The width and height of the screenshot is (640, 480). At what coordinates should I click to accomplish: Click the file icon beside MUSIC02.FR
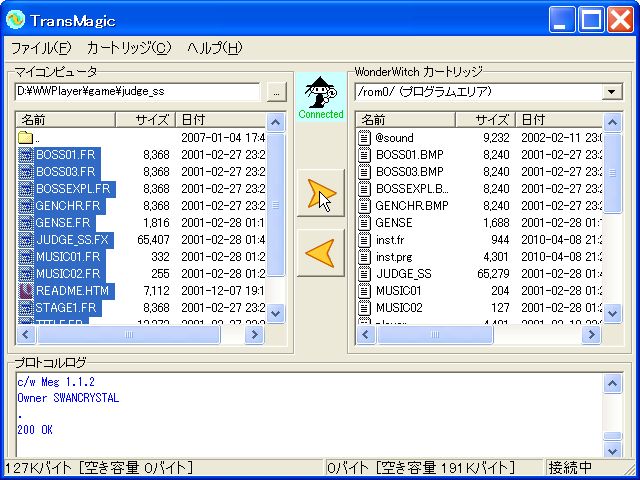26,273
